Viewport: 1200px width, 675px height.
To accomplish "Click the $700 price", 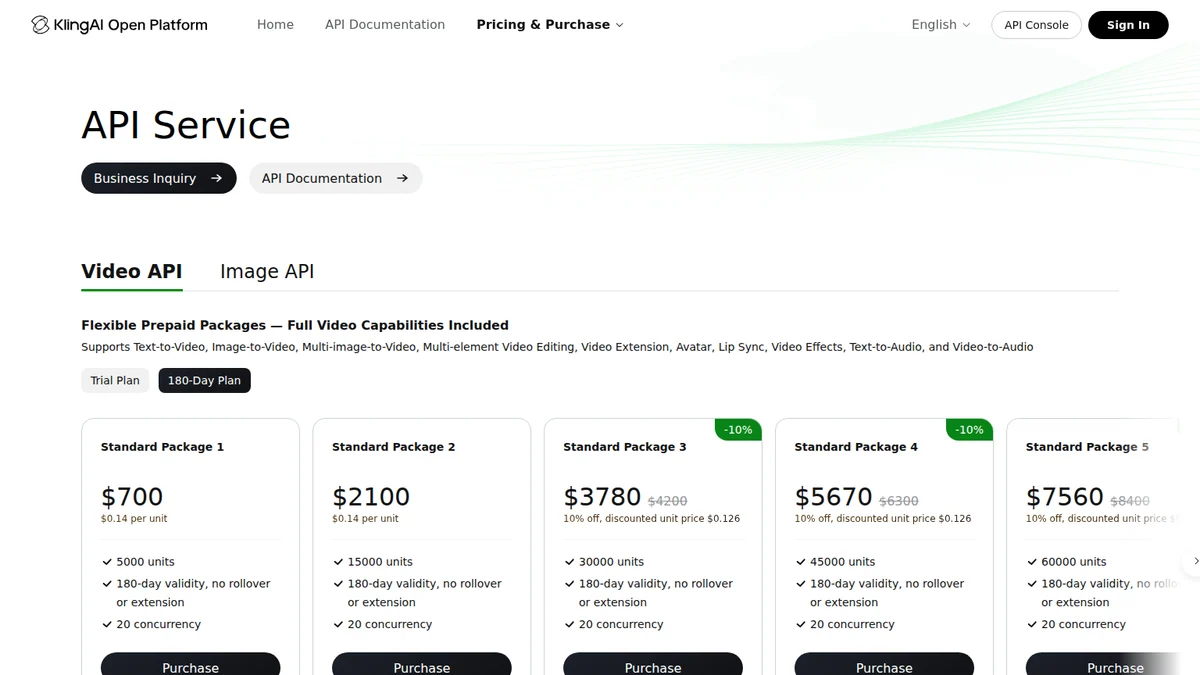I will point(132,497).
